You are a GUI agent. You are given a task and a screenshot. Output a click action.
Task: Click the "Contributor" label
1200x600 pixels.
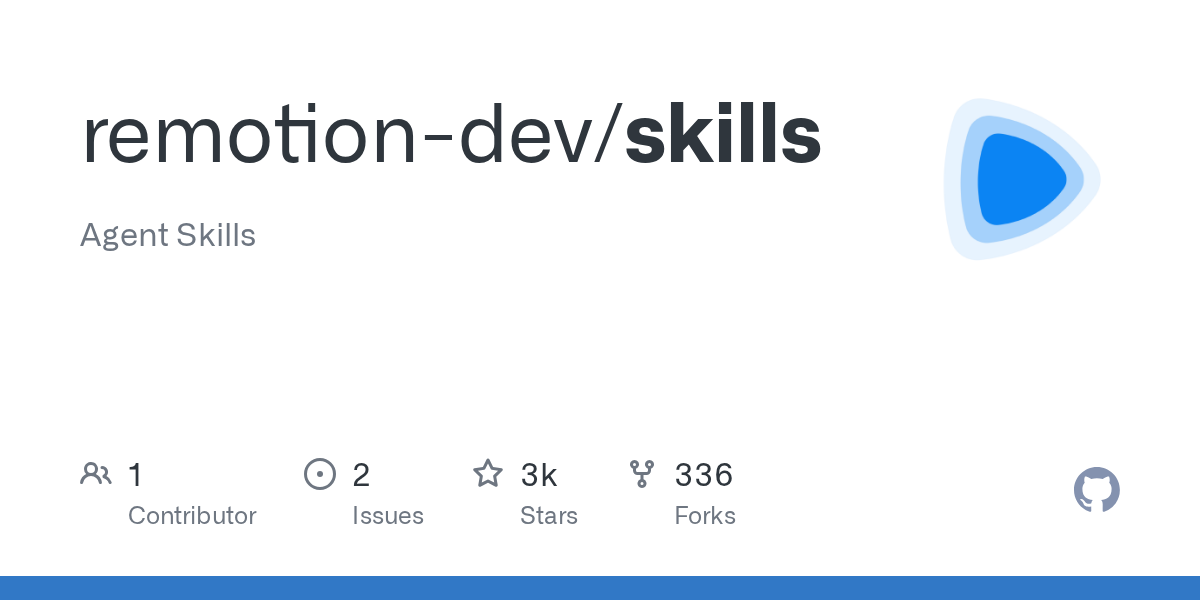(x=192, y=516)
